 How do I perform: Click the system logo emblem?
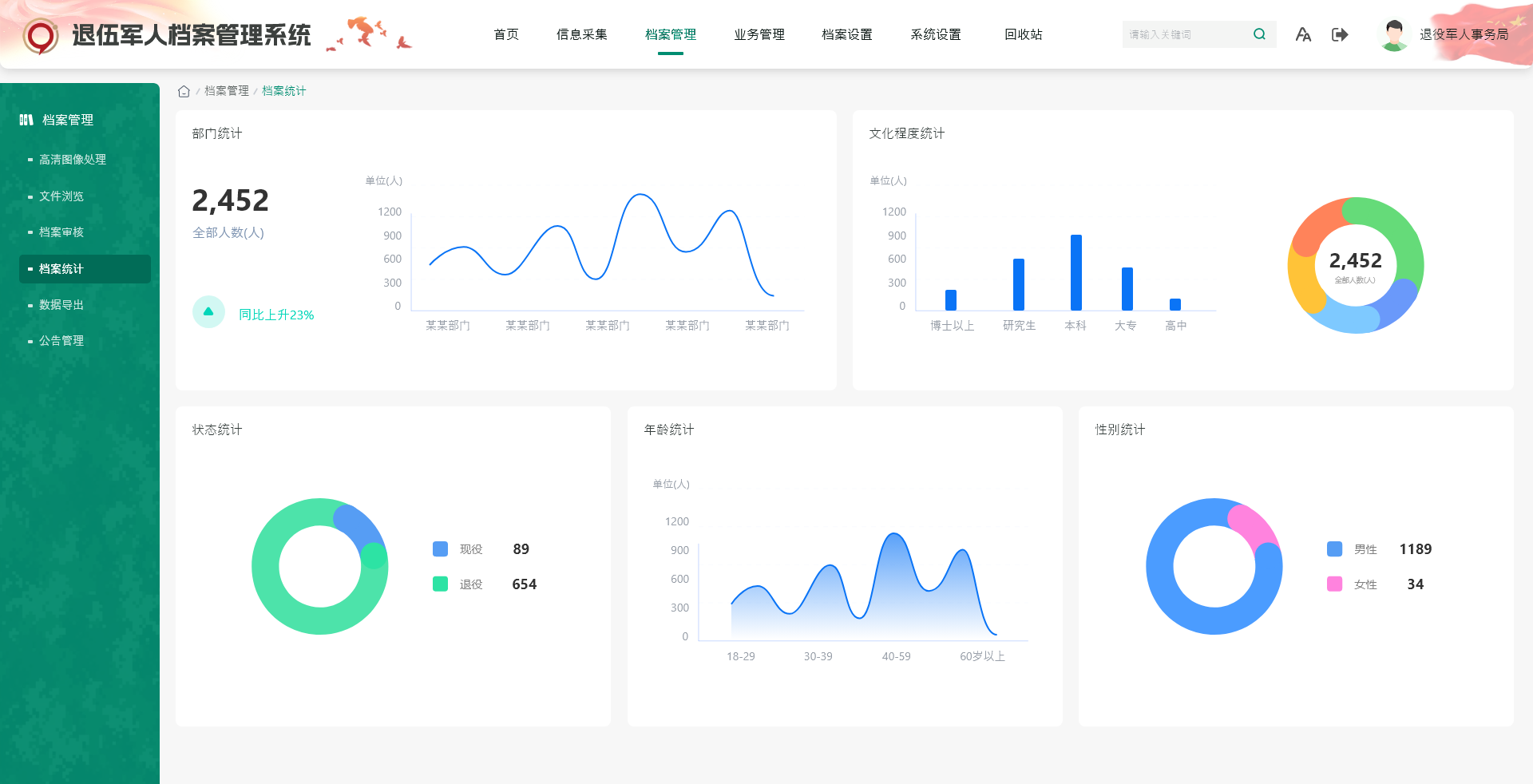[41, 36]
